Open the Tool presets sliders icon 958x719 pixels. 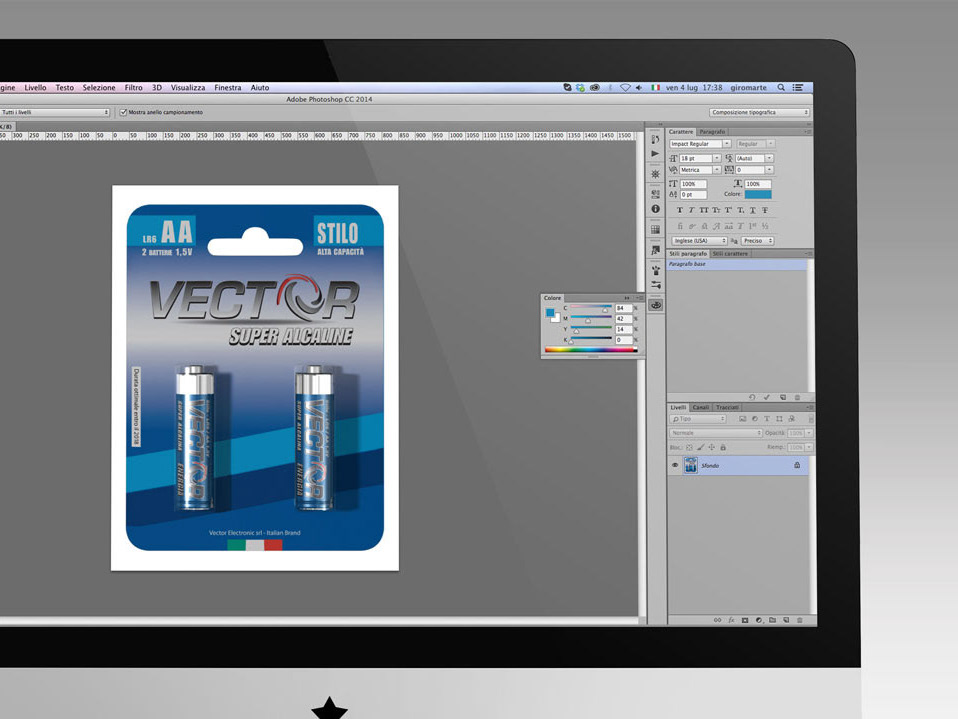click(656, 285)
